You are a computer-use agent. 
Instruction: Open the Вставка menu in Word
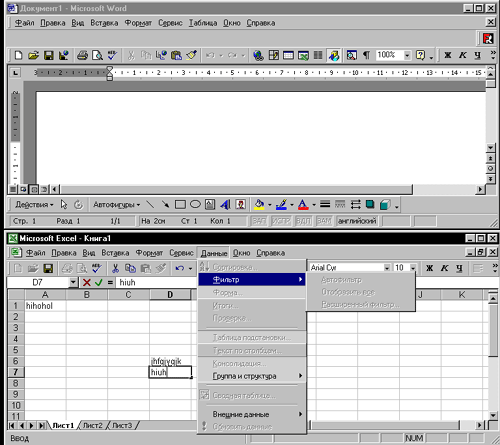click(x=104, y=23)
